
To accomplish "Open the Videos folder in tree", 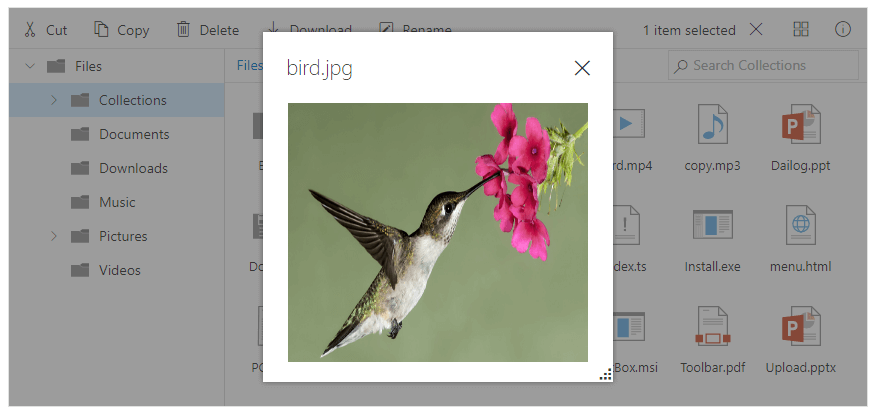I will 119,270.
